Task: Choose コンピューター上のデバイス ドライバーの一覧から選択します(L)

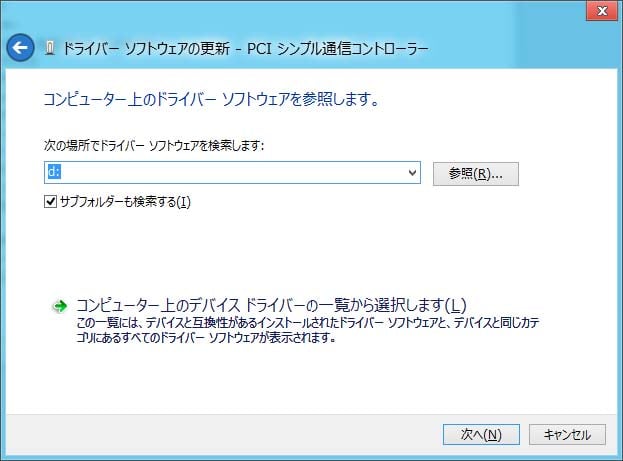Action: coord(271,305)
